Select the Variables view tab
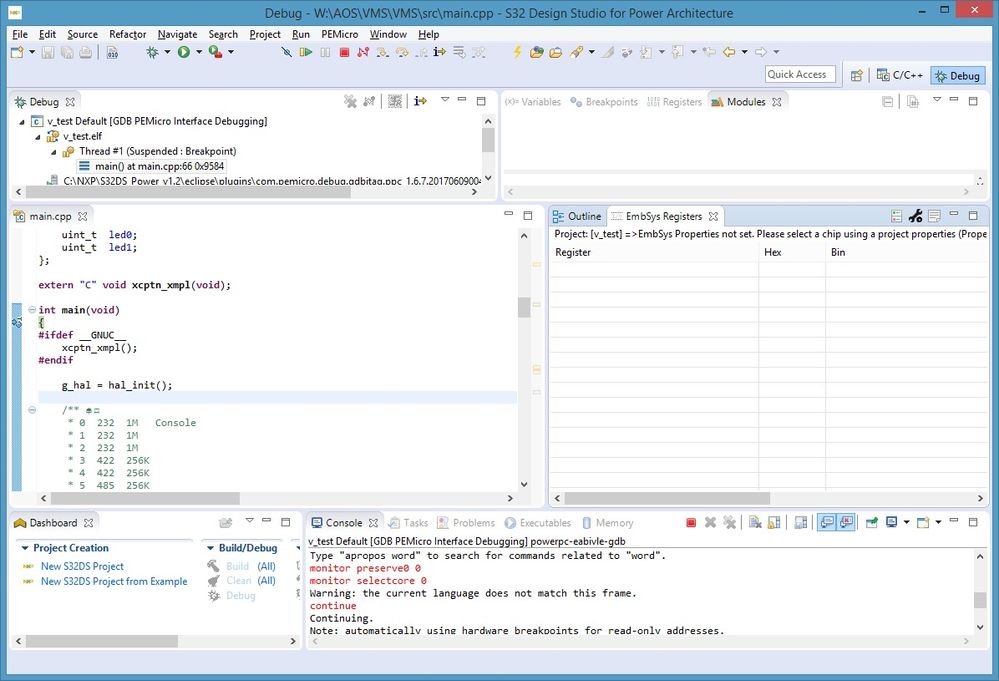The height and width of the screenshot is (681, 999). tap(533, 102)
